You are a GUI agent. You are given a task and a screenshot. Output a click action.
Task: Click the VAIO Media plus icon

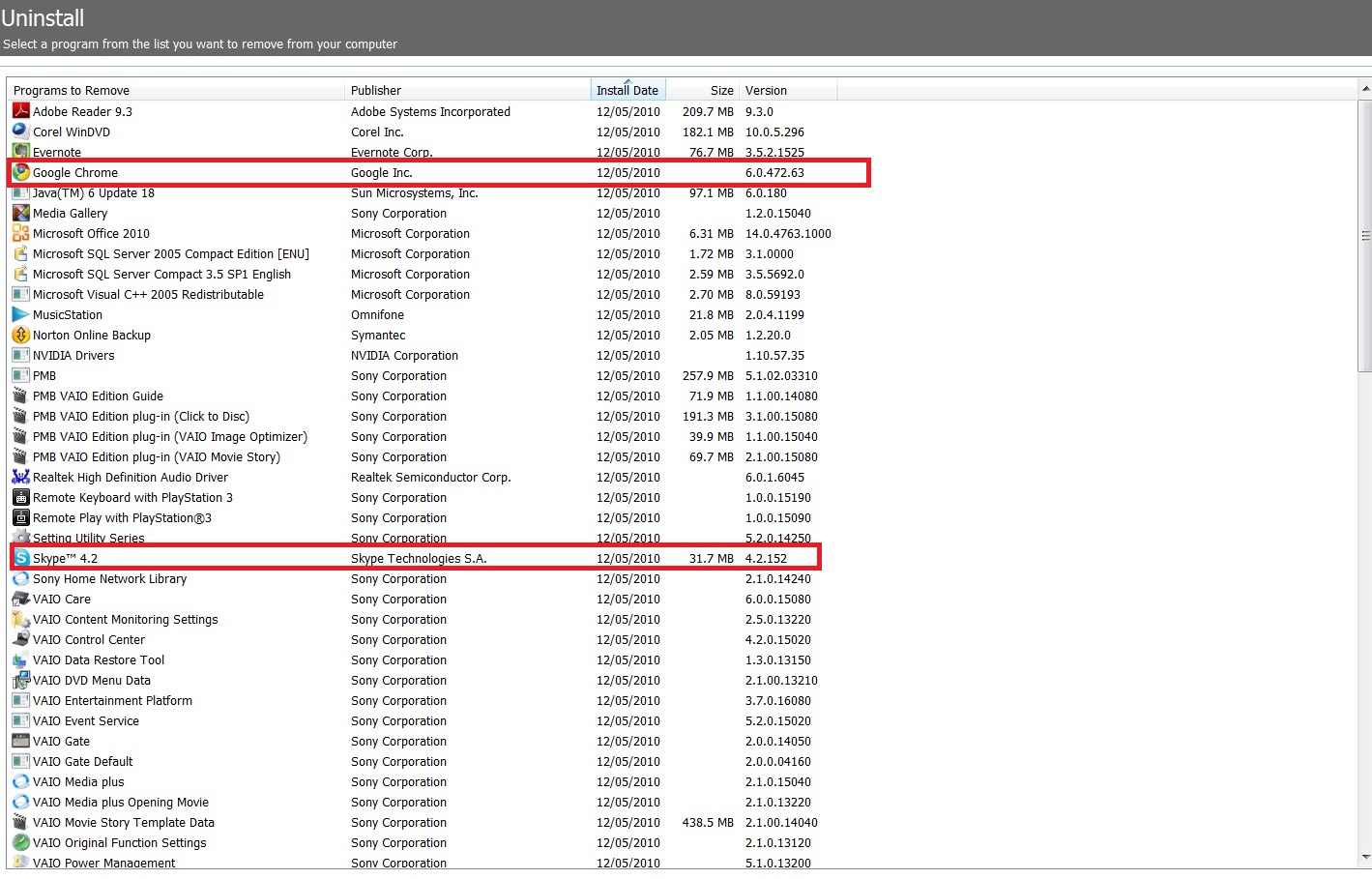(20, 781)
